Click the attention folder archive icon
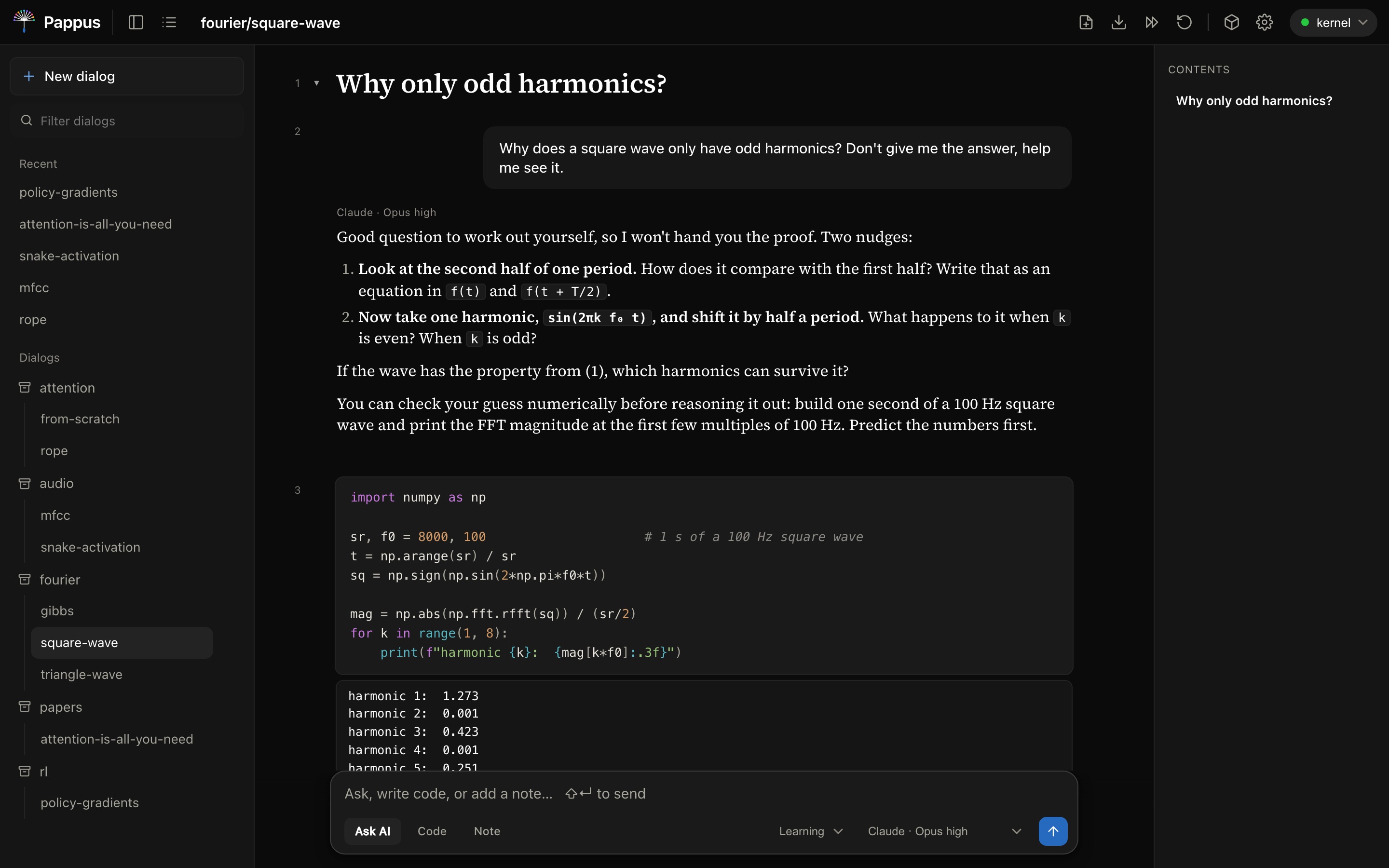Image resolution: width=1389 pixels, height=868 pixels. pos(25,388)
